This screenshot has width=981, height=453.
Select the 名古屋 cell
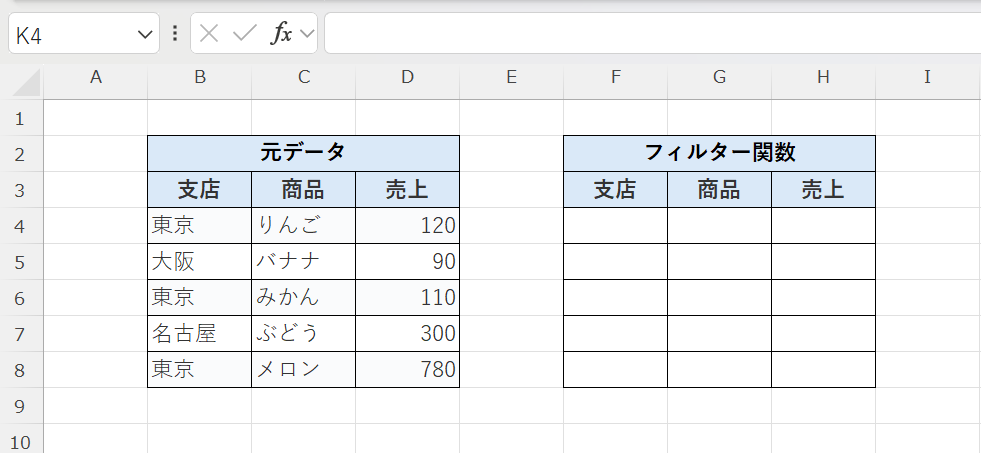point(199,334)
